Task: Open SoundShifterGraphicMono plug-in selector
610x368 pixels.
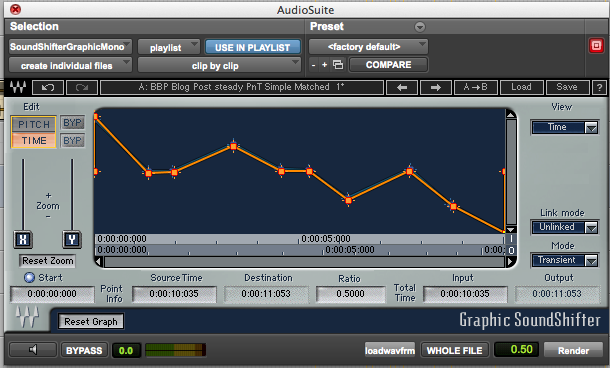Action: click(x=70, y=47)
